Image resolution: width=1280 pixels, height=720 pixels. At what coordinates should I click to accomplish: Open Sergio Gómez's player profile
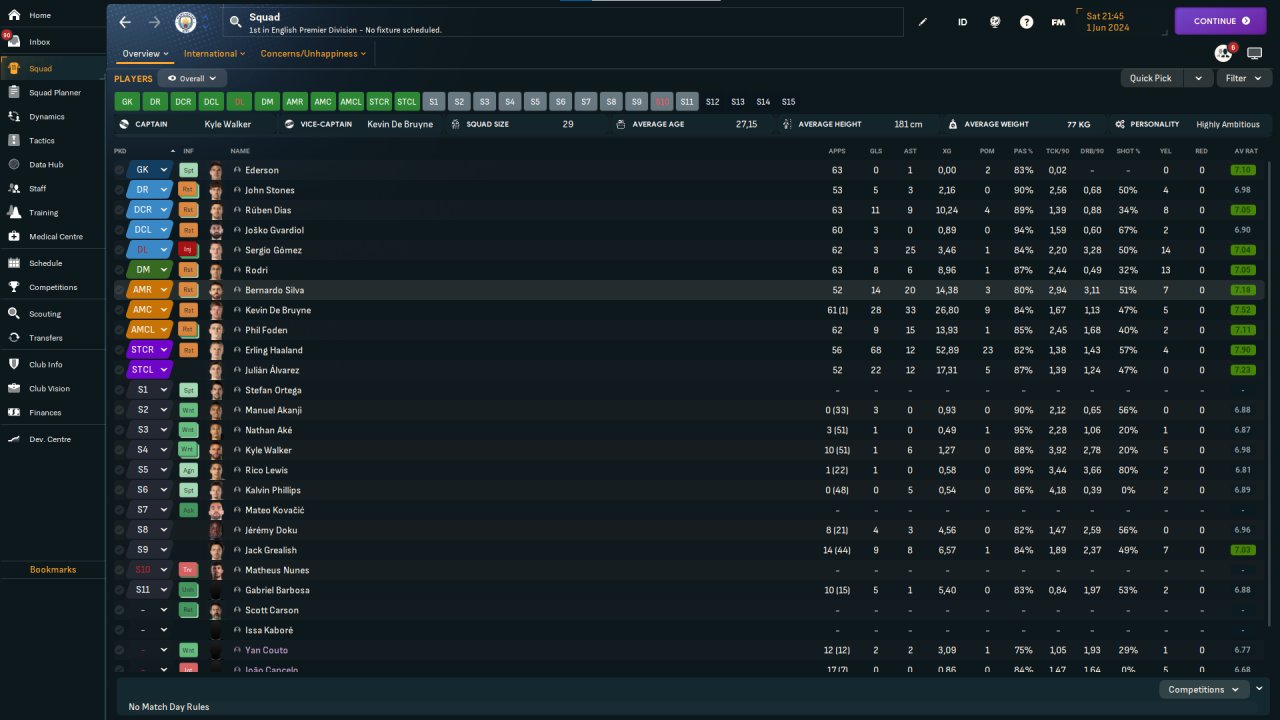coord(273,250)
